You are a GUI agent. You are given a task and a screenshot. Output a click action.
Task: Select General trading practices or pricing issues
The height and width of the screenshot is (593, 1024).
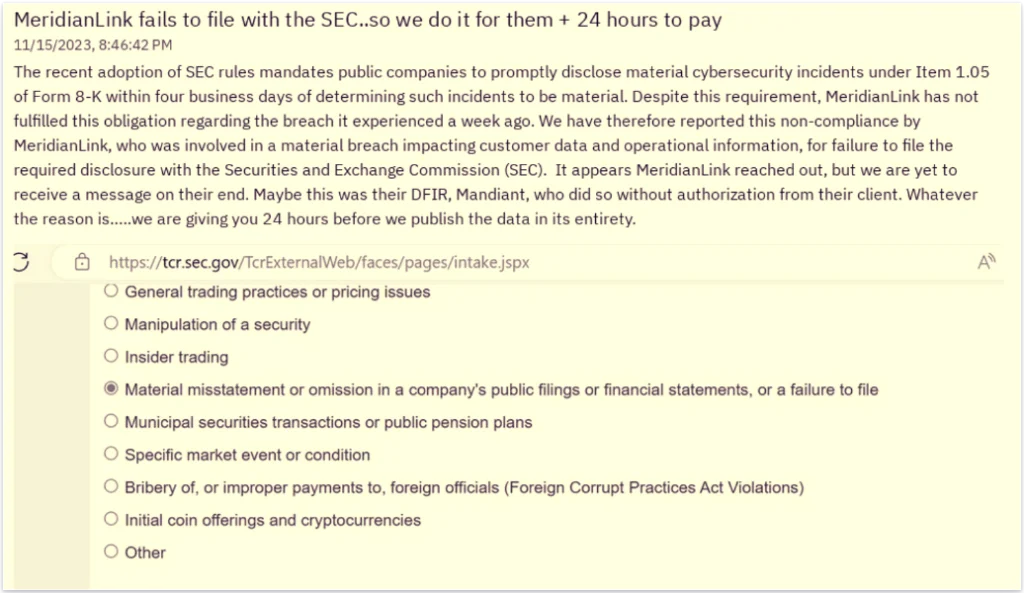click(x=111, y=291)
